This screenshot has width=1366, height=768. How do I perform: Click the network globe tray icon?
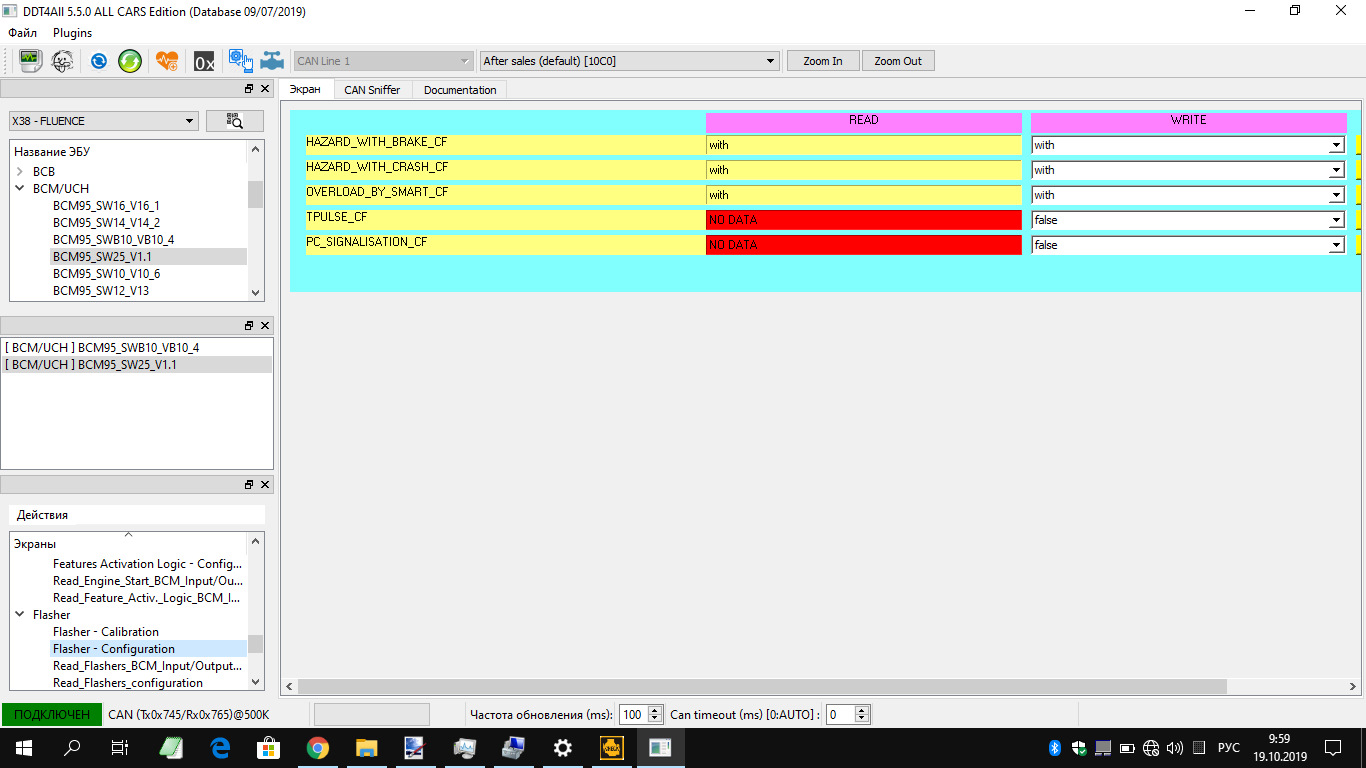(1151, 748)
